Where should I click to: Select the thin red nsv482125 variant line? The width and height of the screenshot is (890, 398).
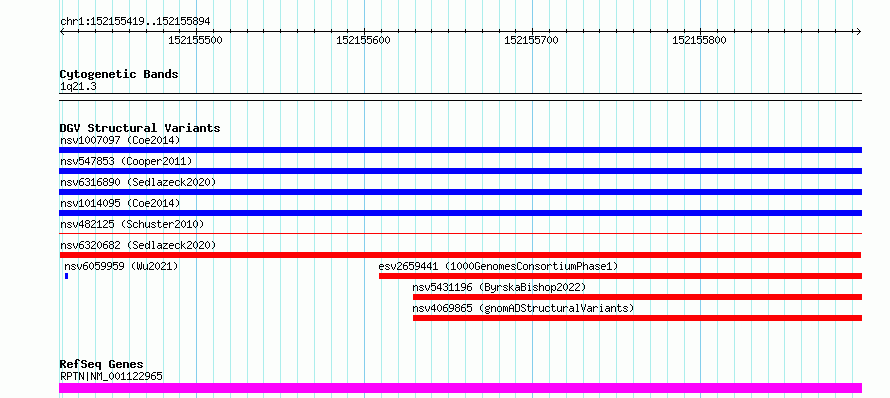460,233
